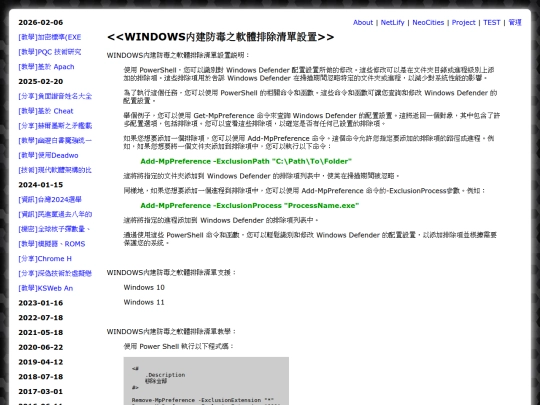Expand the 2020-06-22 date group
The height and width of the screenshot is (405, 540).
pyautogui.click(x=41, y=347)
